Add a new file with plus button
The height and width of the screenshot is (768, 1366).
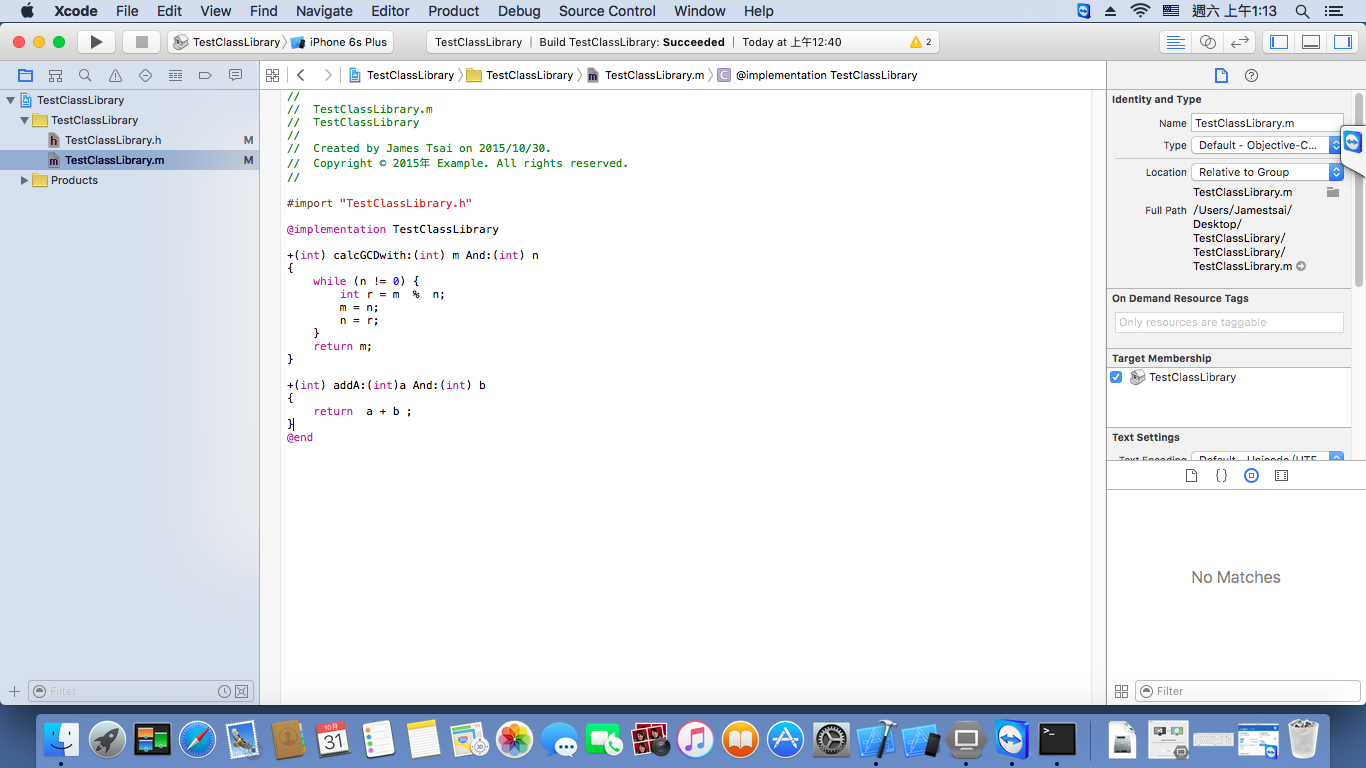click(x=14, y=691)
